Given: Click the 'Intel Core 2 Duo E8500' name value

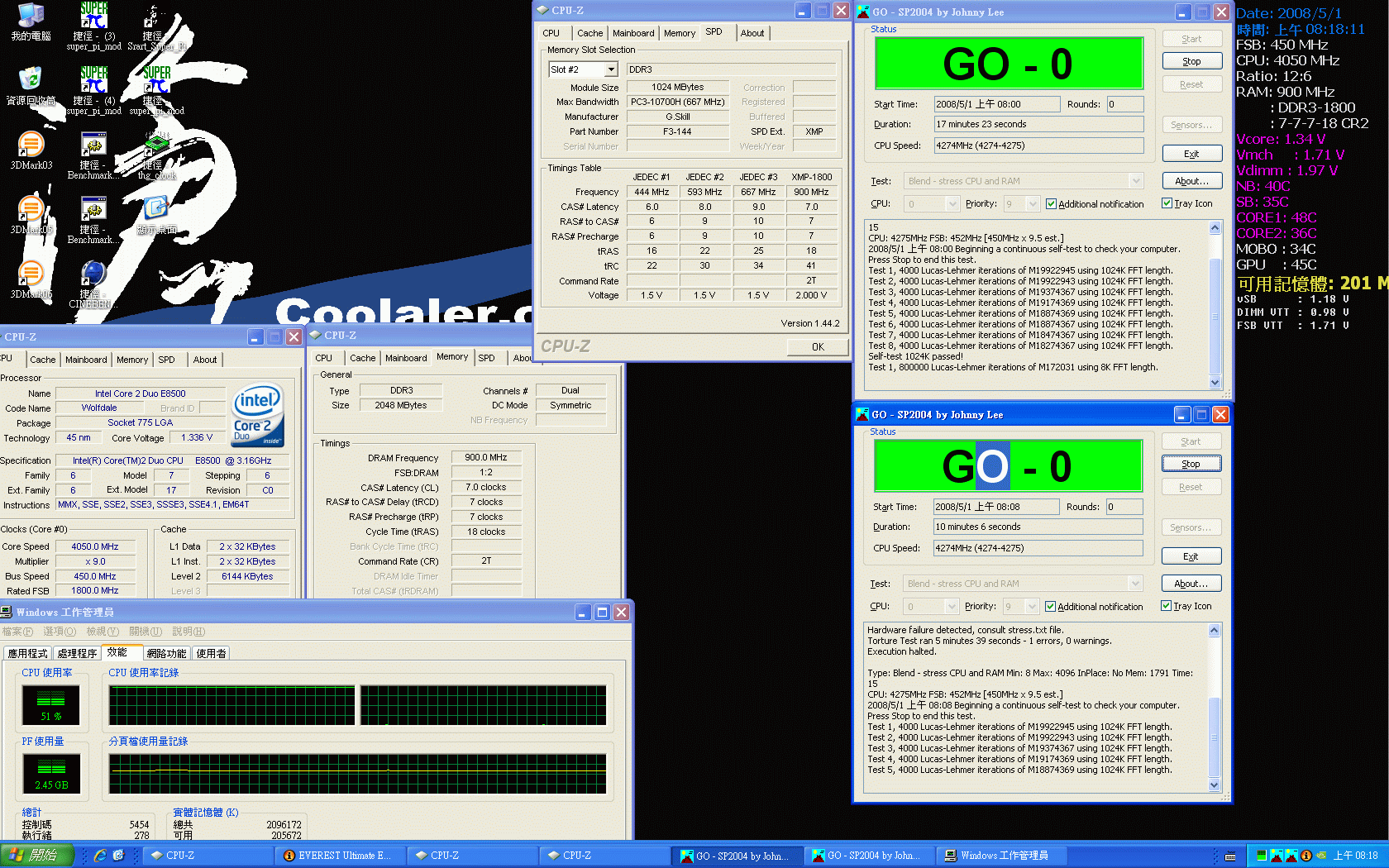Looking at the screenshot, I should click(140, 393).
